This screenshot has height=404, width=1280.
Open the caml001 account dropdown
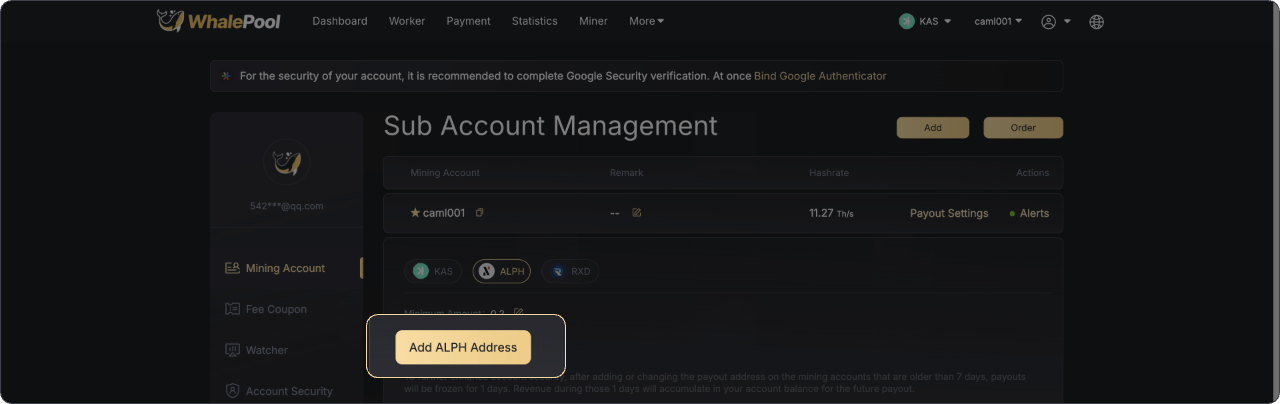(x=998, y=21)
